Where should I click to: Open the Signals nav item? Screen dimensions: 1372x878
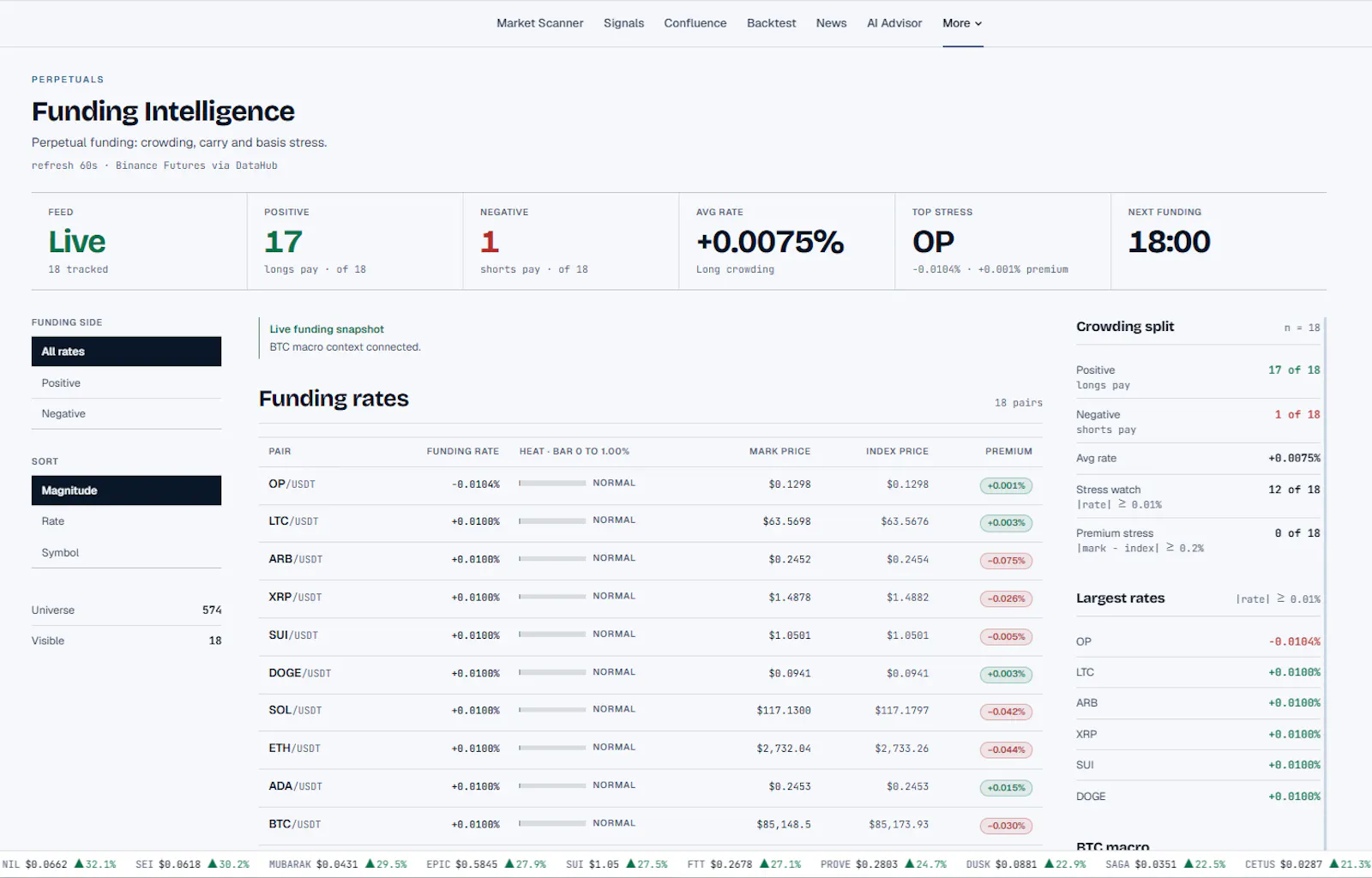pyautogui.click(x=623, y=23)
